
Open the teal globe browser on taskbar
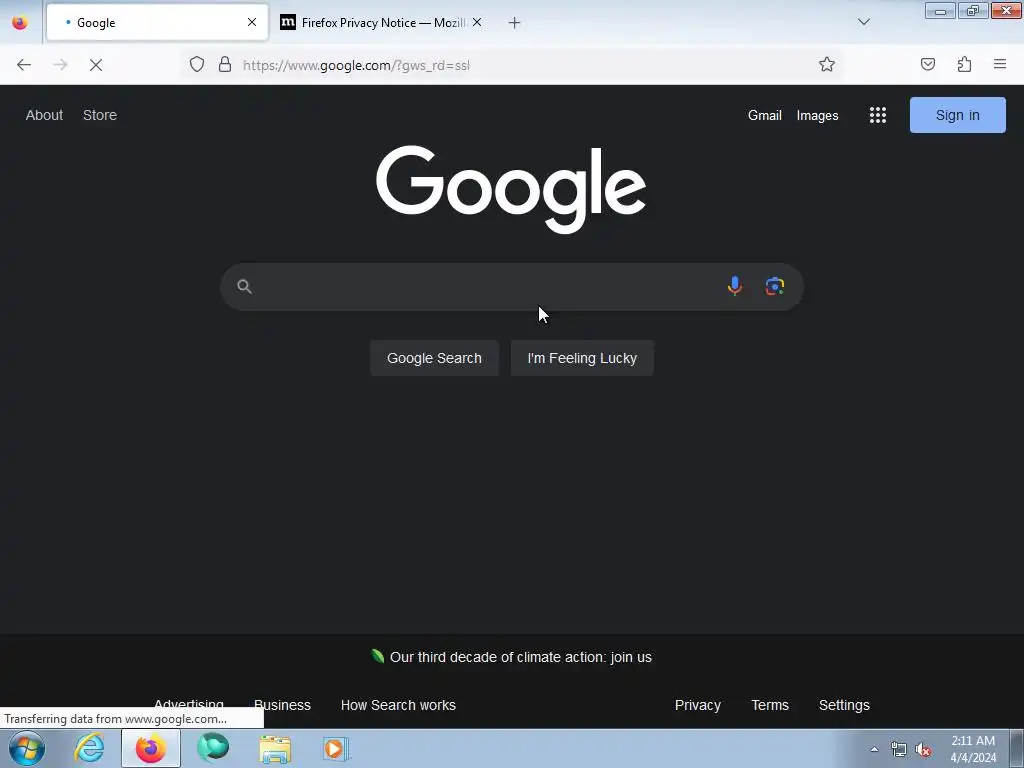coord(213,748)
